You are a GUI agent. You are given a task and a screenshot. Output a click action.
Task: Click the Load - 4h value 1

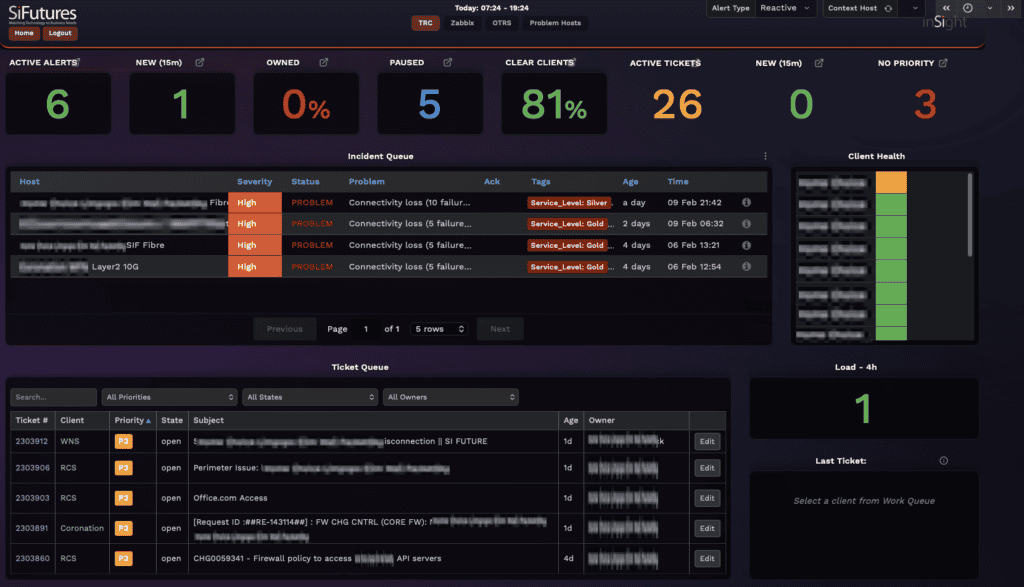click(x=863, y=409)
